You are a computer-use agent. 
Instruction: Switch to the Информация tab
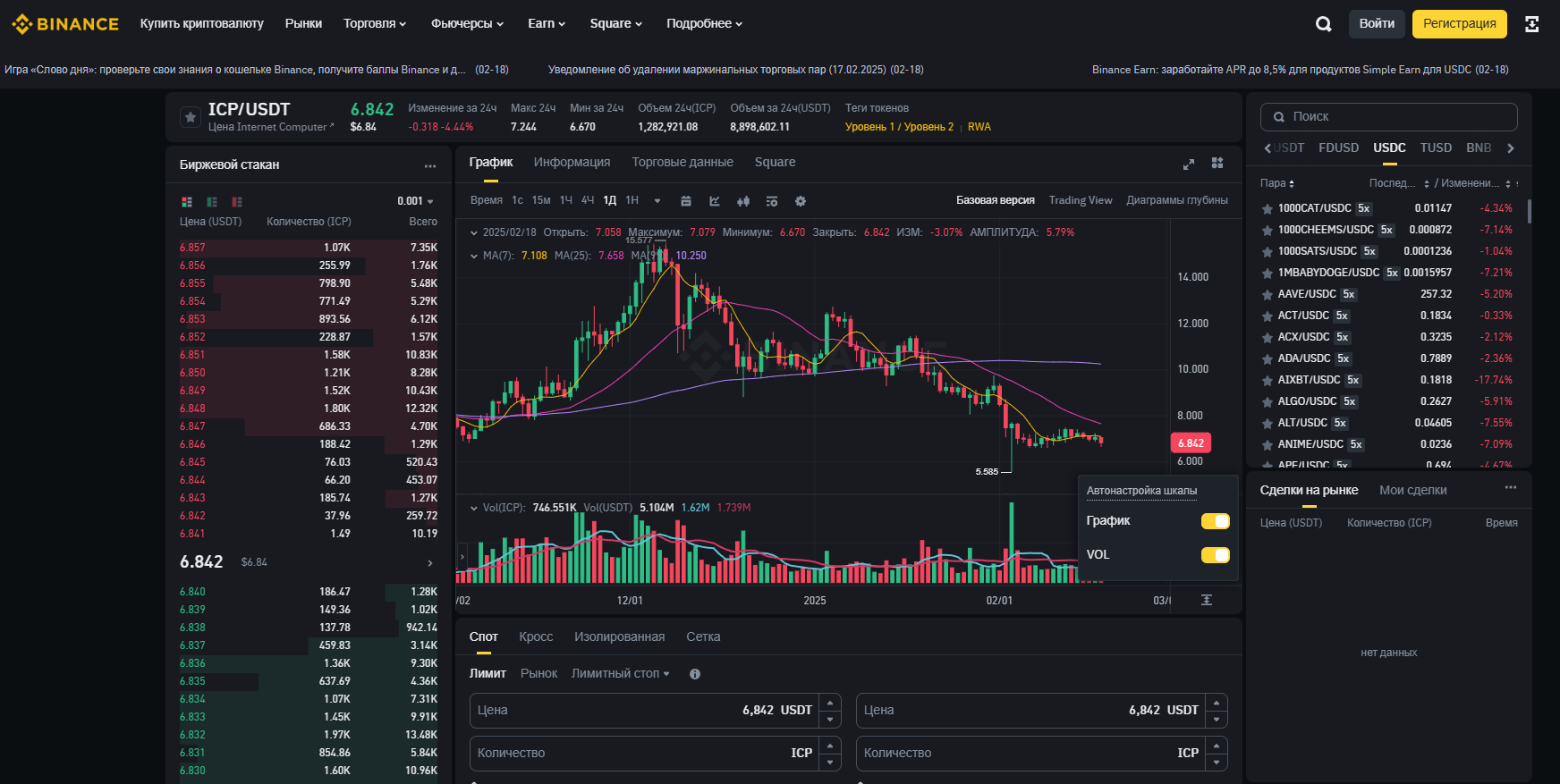coord(572,163)
